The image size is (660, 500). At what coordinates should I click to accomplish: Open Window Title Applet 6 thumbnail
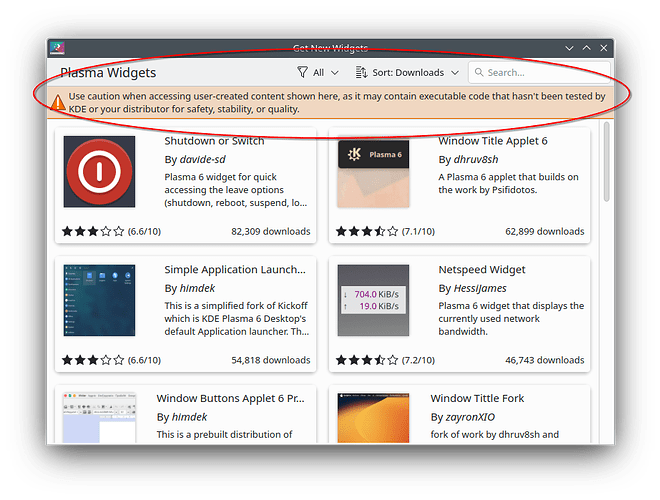[373, 171]
